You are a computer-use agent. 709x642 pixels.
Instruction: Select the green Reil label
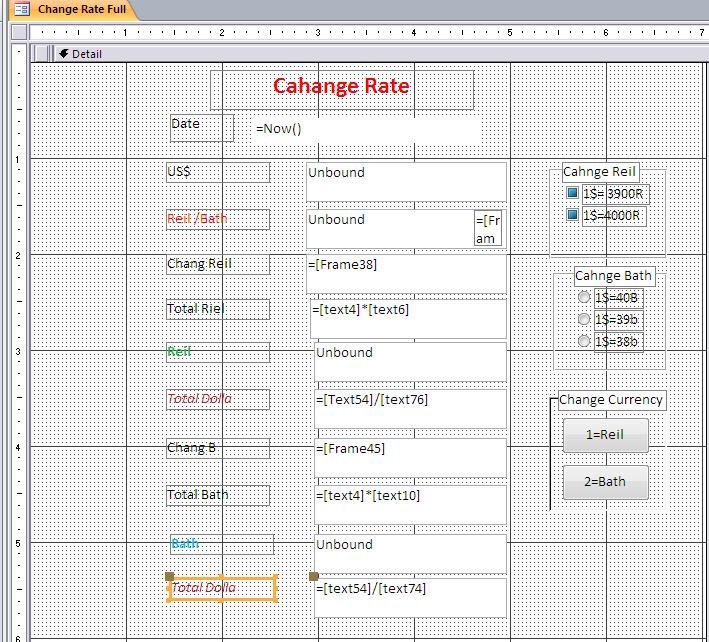(218, 352)
